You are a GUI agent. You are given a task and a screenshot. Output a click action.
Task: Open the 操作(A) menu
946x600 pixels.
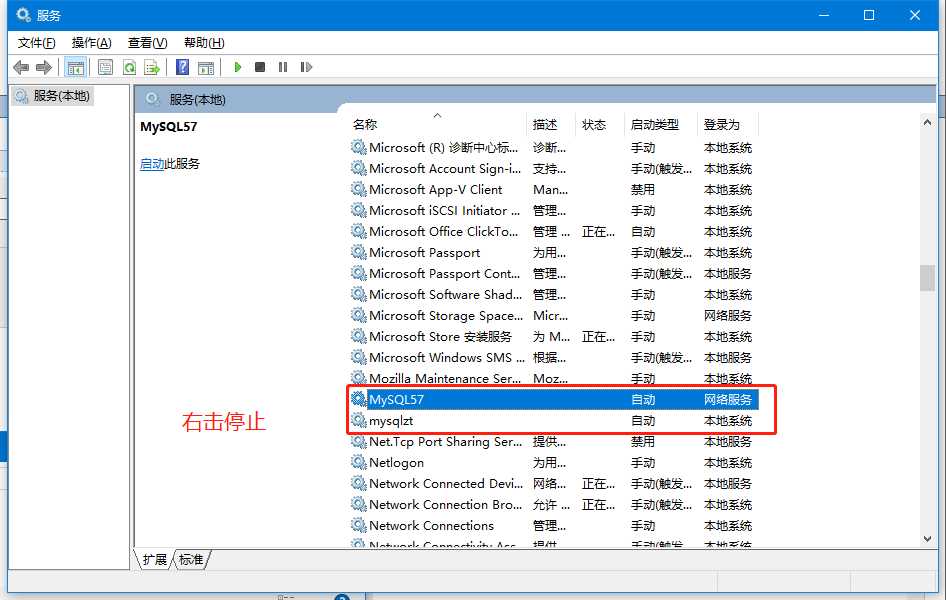click(92, 43)
